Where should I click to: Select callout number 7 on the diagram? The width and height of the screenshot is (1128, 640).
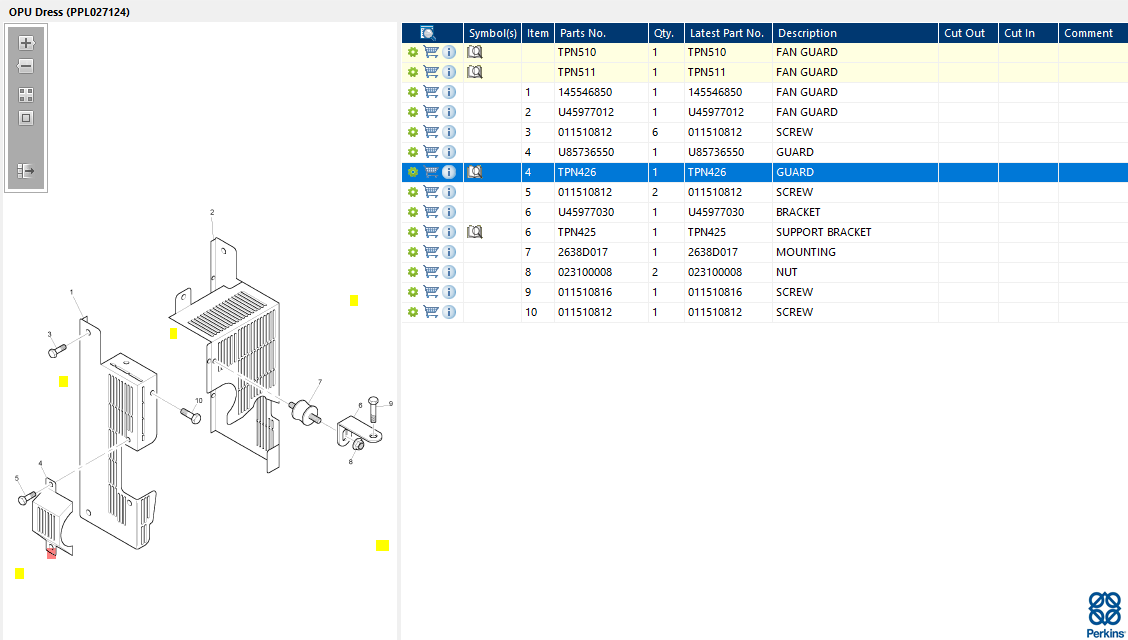pyautogui.click(x=320, y=381)
